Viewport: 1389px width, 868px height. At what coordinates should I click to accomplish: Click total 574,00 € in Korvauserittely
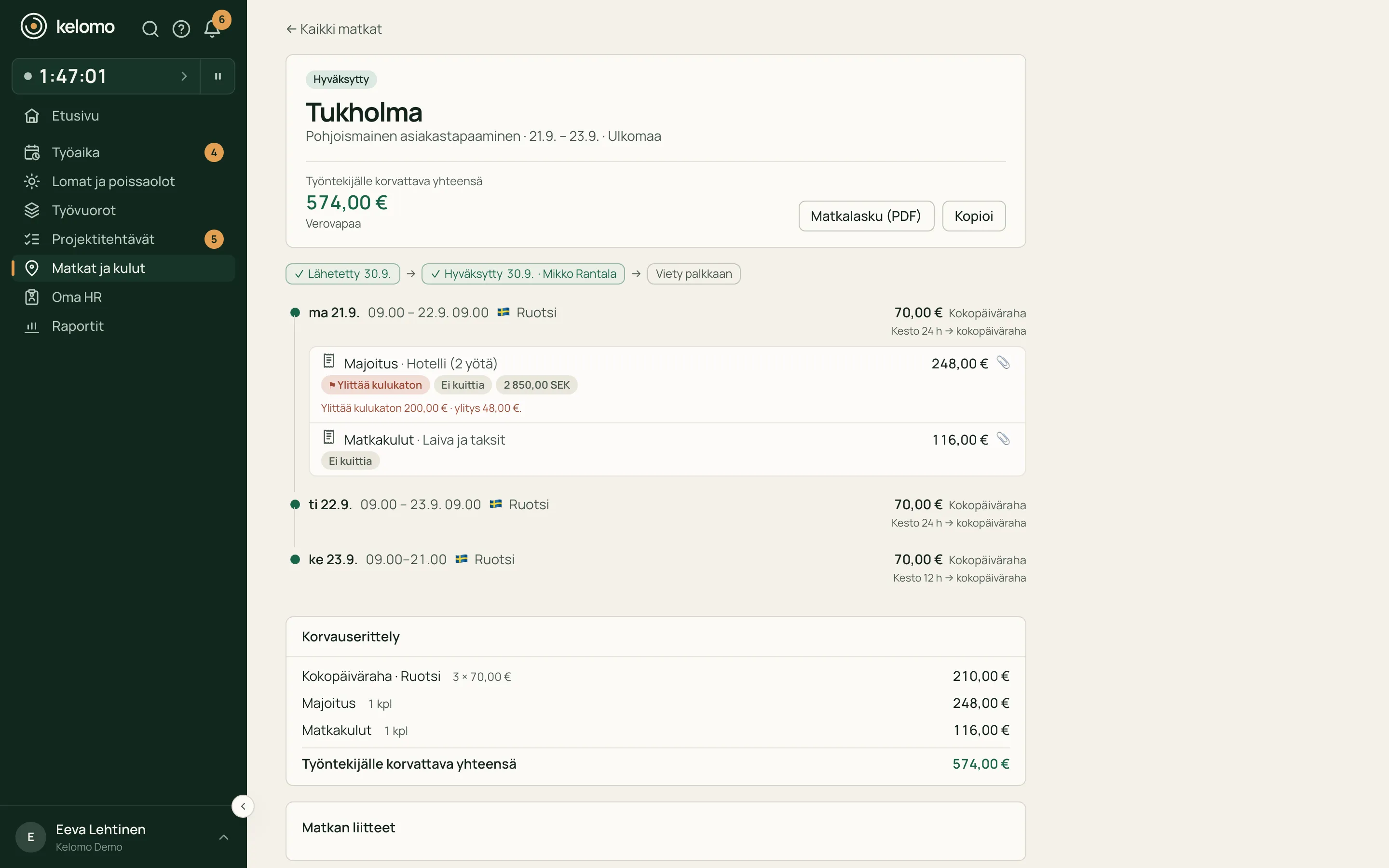click(980, 764)
